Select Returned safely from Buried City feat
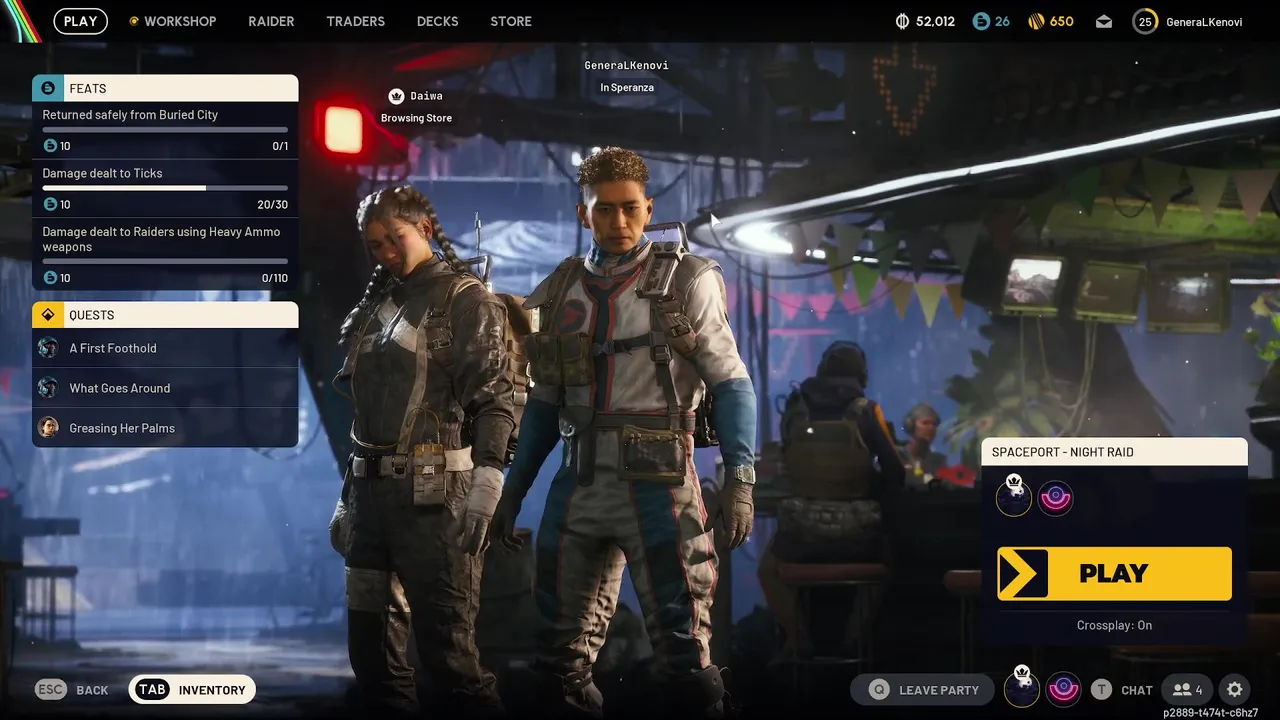1280x720 pixels. pyautogui.click(x=165, y=131)
